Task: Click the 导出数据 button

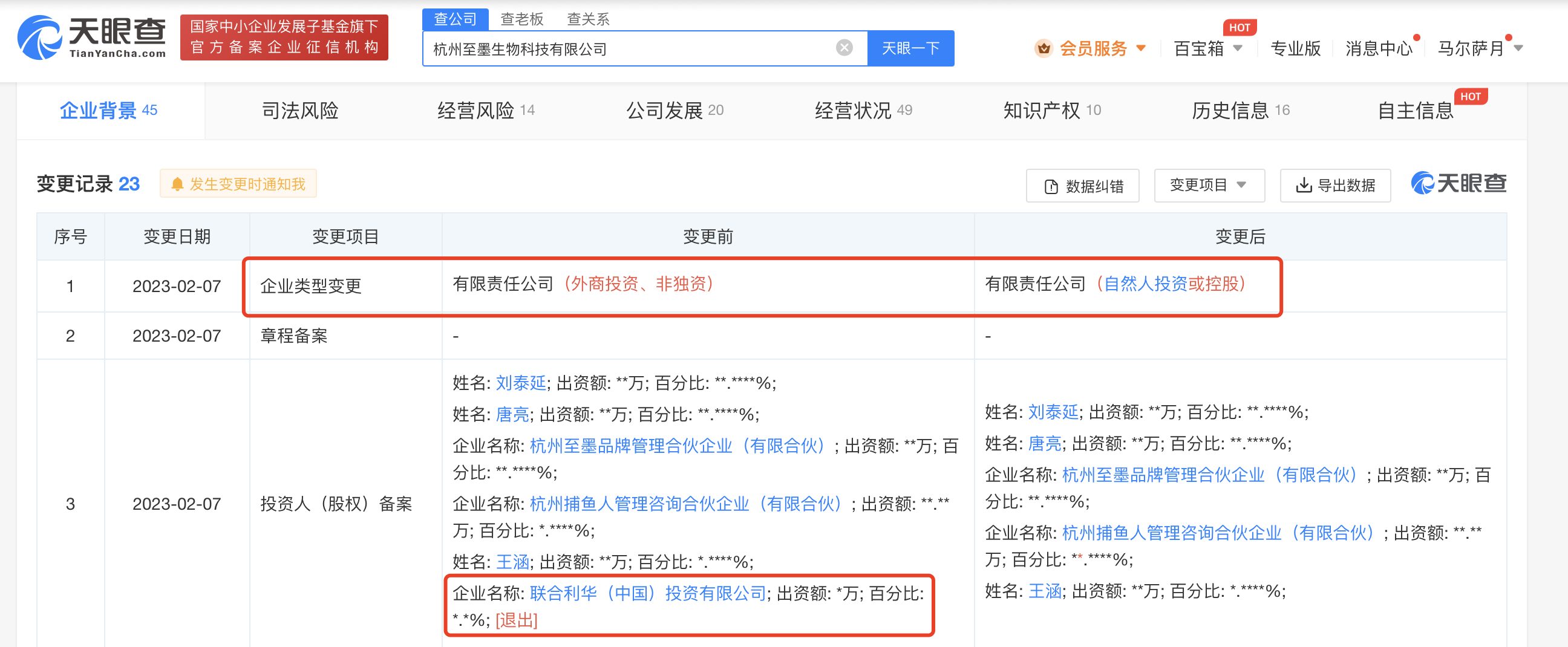Action: (x=1335, y=185)
